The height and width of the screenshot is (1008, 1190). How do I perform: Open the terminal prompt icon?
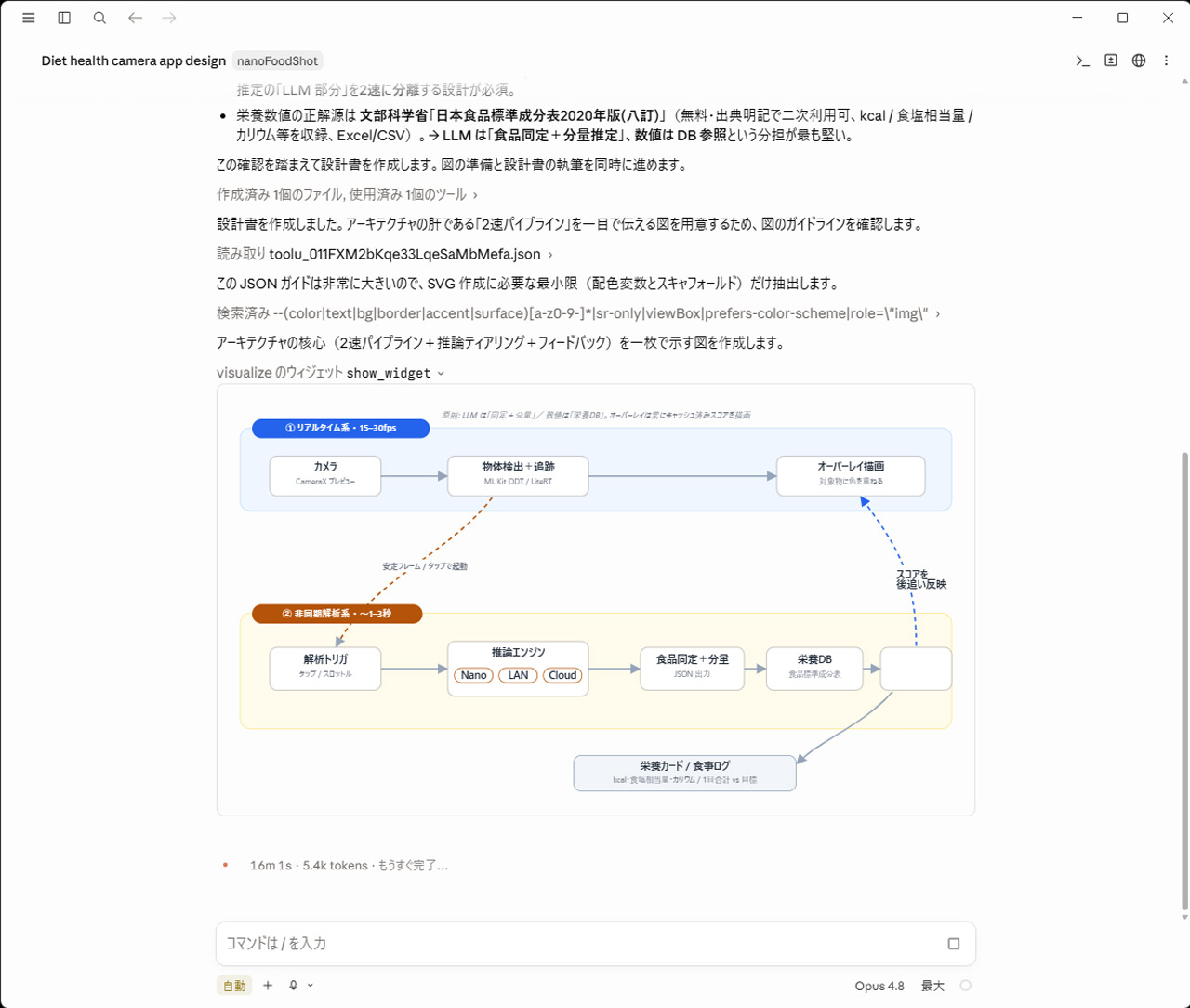click(x=1082, y=60)
